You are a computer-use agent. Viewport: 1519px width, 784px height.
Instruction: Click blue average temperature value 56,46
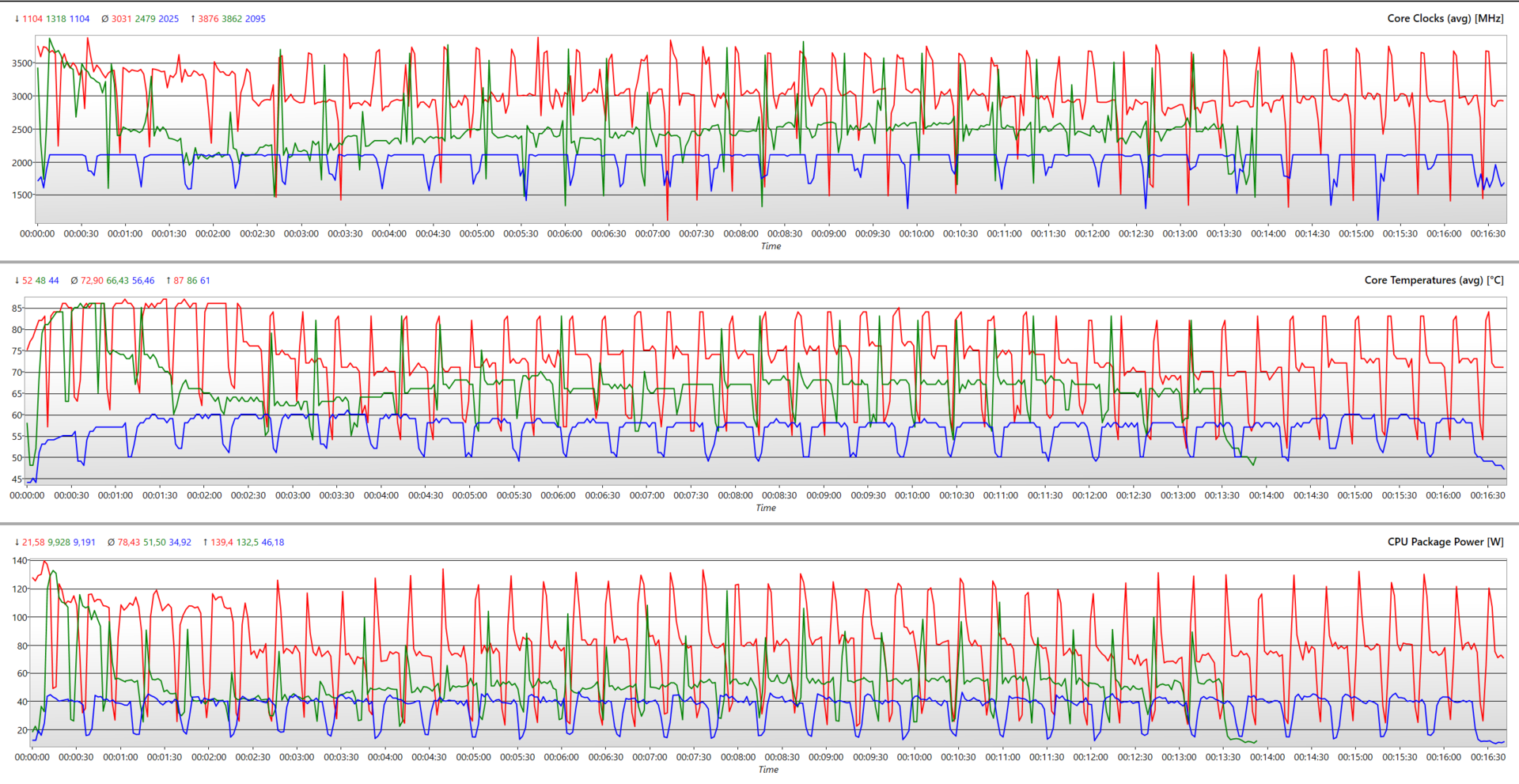click(x=143, y=281)
